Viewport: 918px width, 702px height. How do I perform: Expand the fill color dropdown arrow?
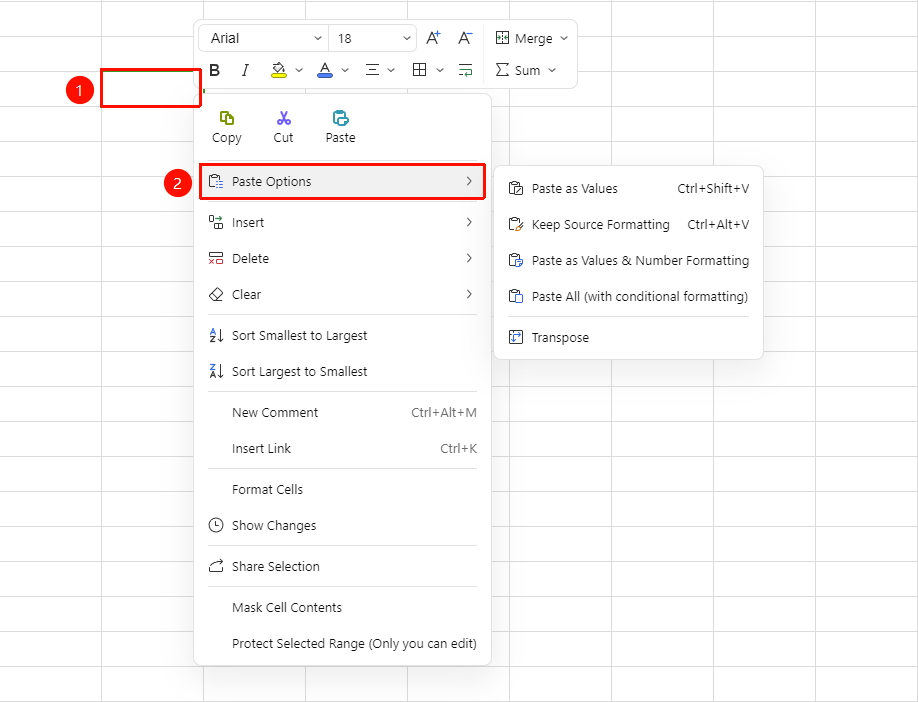coord(299,70)
